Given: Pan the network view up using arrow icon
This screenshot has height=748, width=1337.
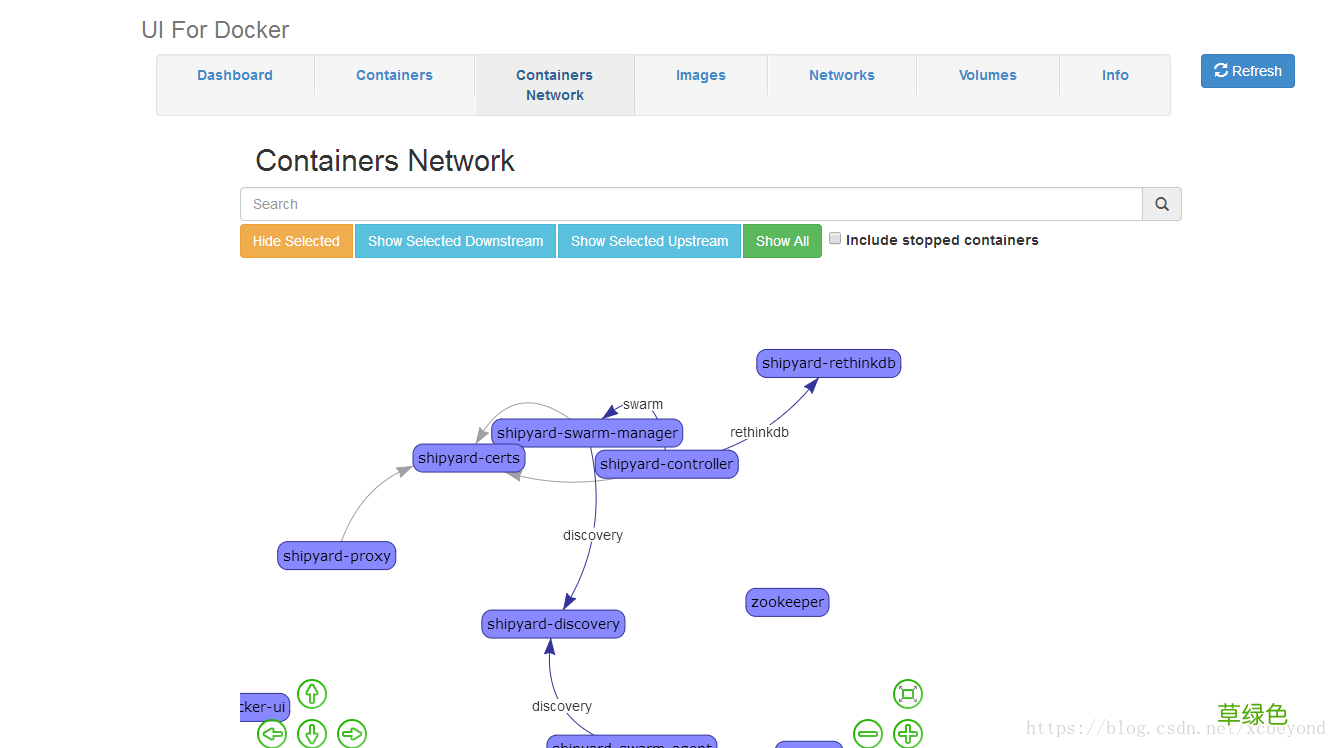Looking at the screenshot, I should pos(311,693).
